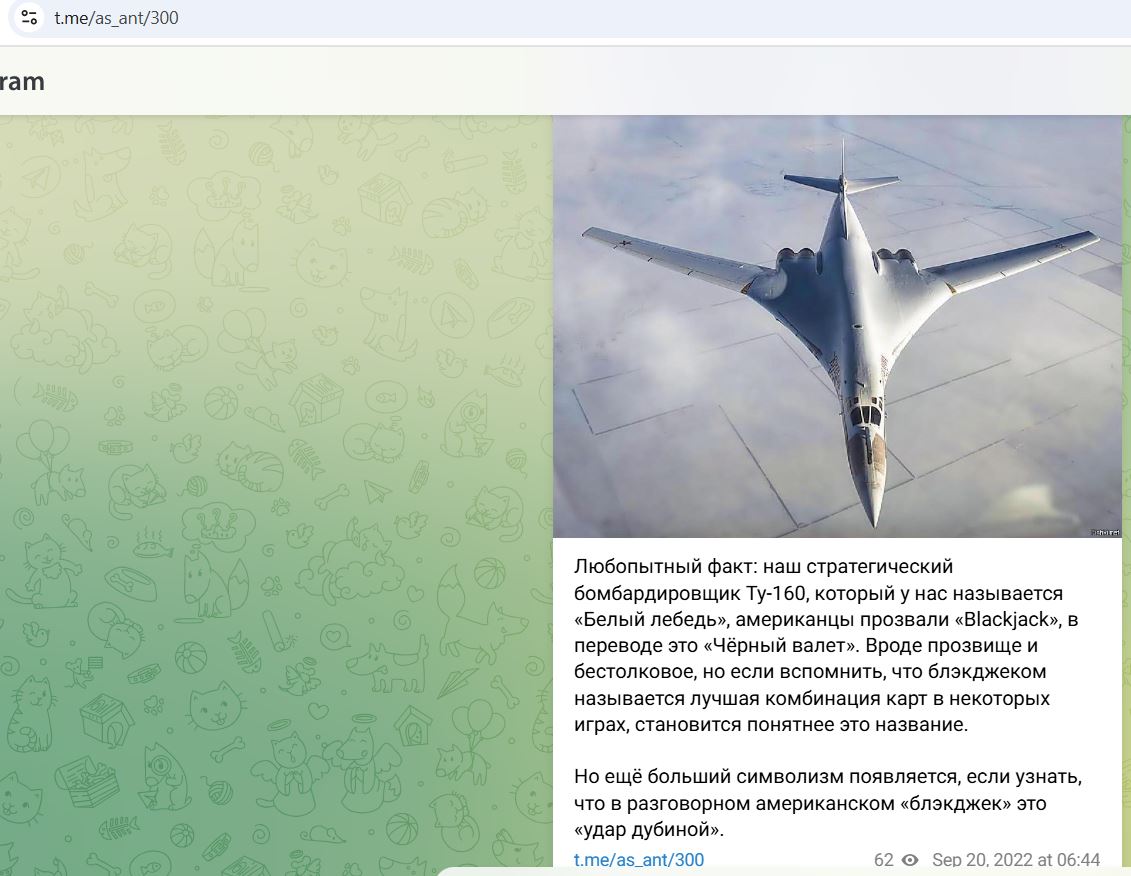Click the eye views icon
This screenshot has height=876, width=1131.
click(910, 860)
